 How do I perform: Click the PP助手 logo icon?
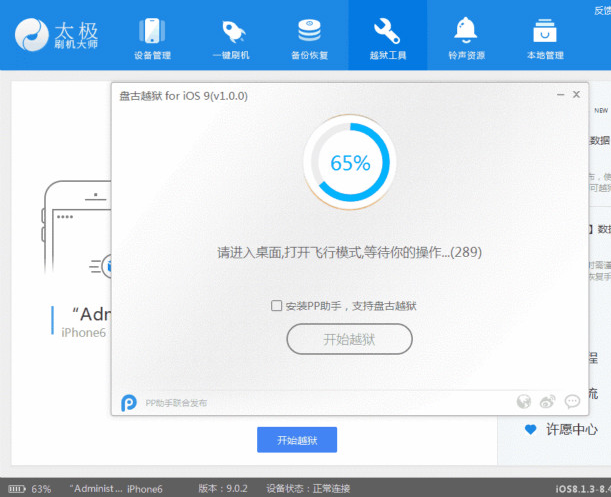click(x=129, y=402)
